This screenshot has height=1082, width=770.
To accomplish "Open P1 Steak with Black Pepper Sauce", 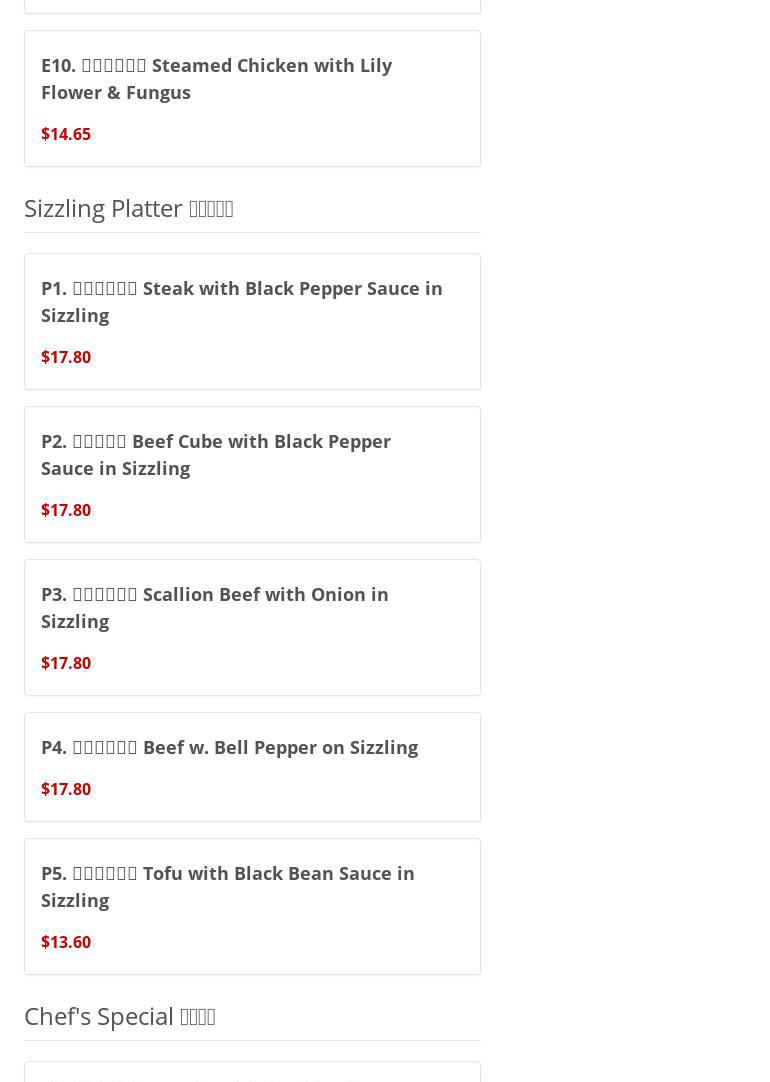I will tap(241, 301).
